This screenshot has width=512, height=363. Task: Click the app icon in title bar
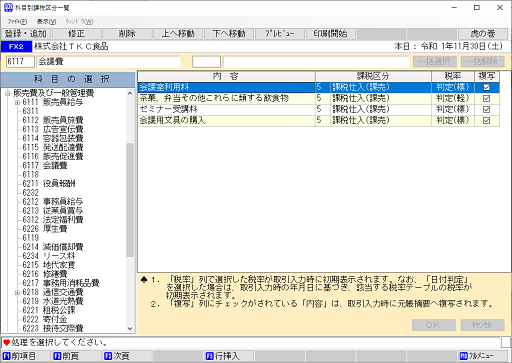click(8, 7)
